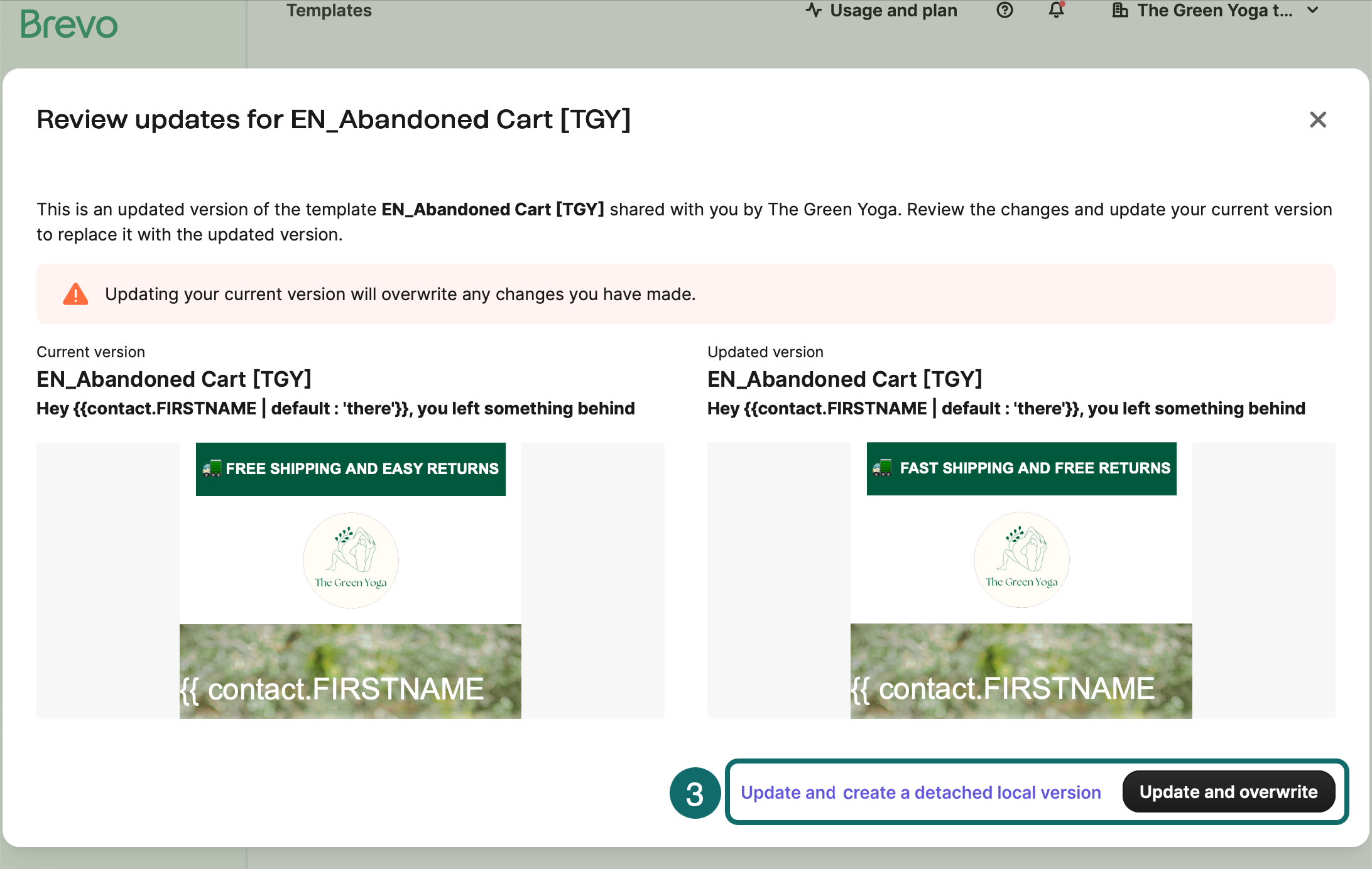1372x869 pixels.
Task: Open the Templates menu item
Action: click(x=329, y=11)
